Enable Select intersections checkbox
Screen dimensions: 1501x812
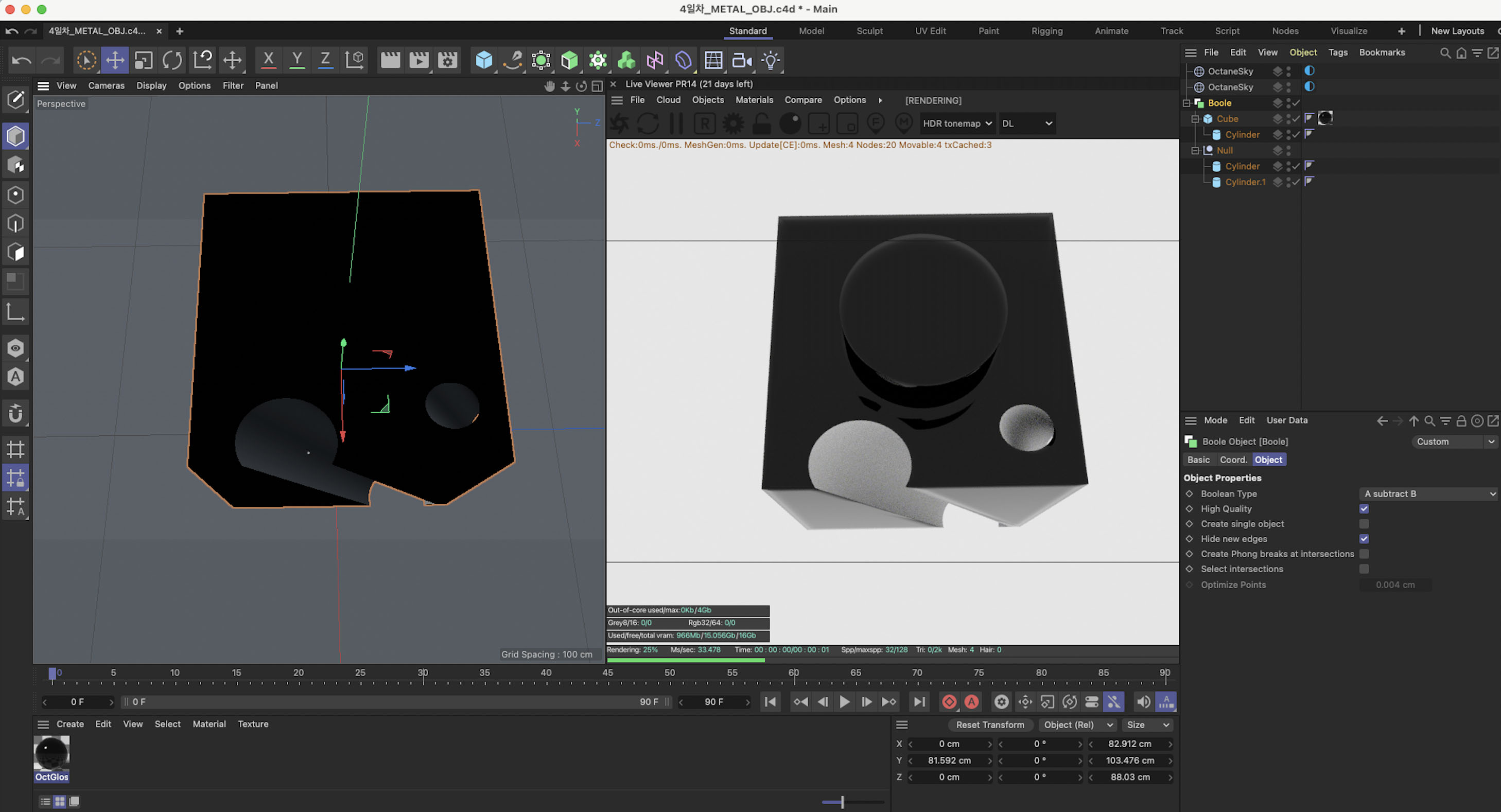pos(1364,569)
